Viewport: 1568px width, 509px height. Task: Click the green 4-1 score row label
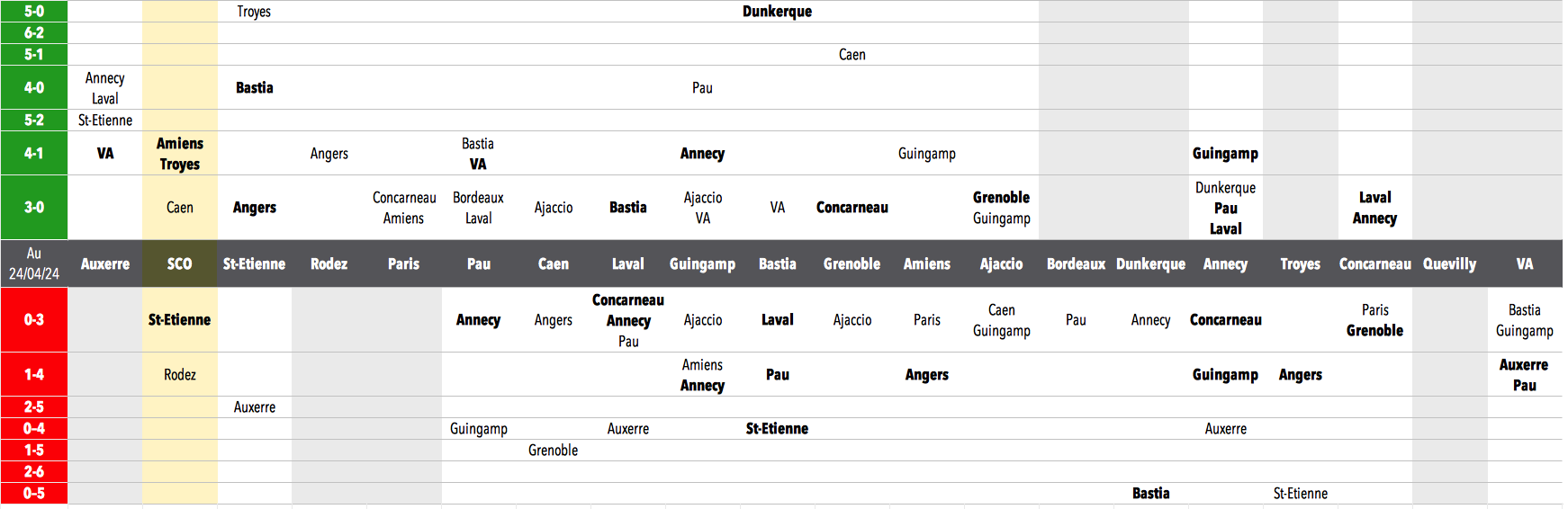coord(33,154)
